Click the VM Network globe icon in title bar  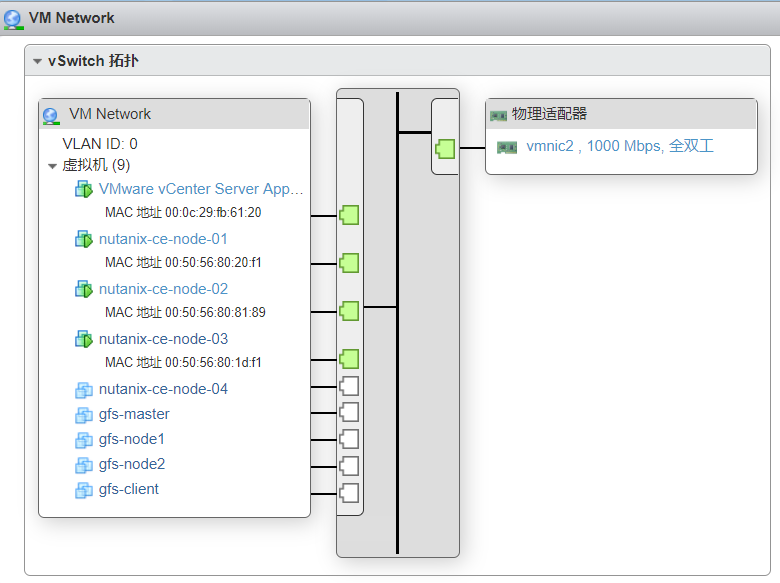coord(13,19)
